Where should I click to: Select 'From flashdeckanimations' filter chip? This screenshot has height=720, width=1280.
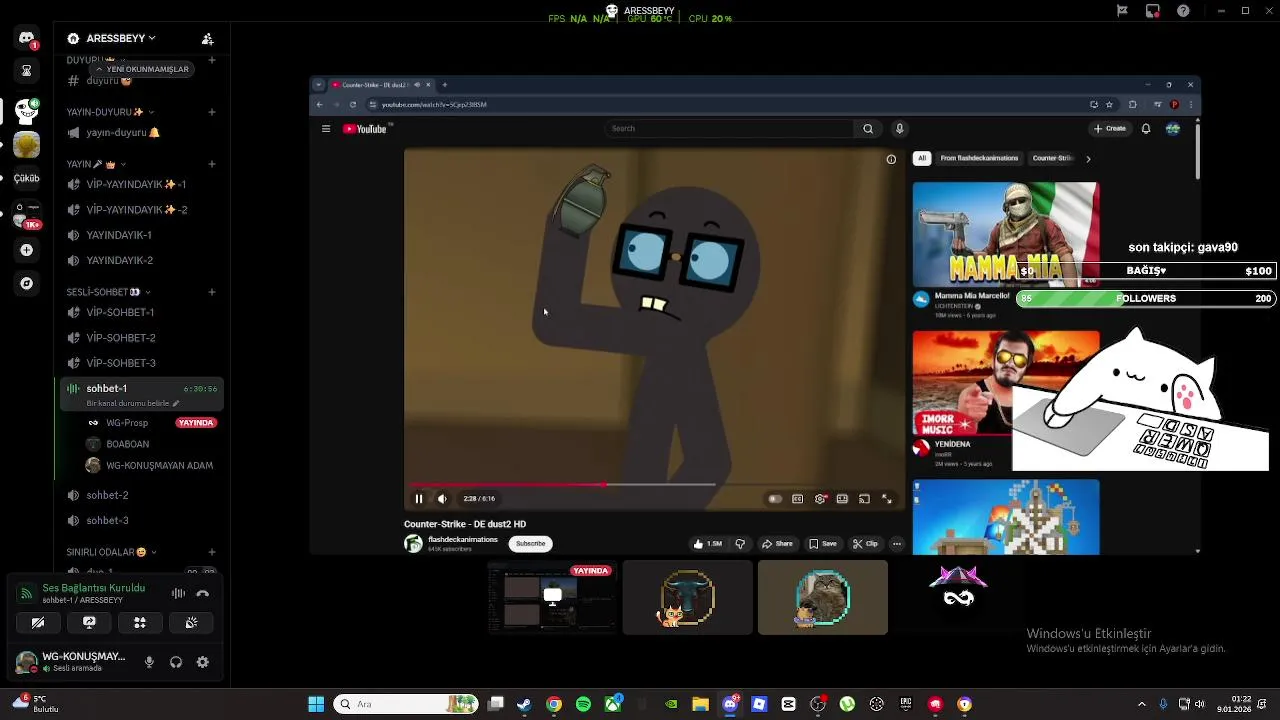[979, 158]
